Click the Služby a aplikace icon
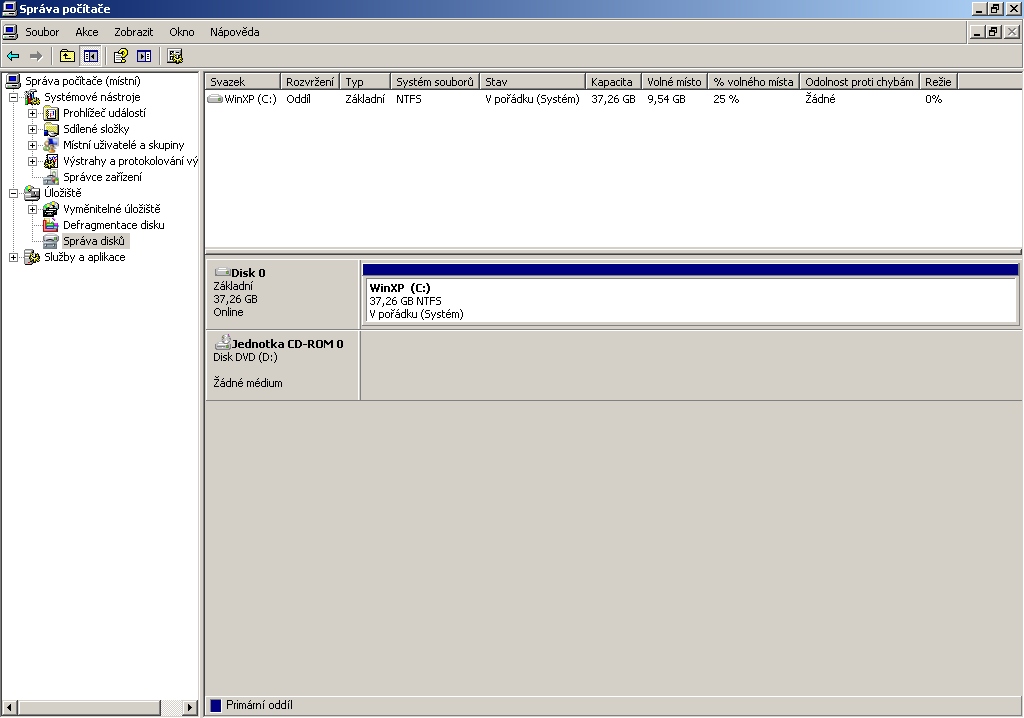The height and width of the screenshot is (718, 1024). pyautogui.click(x=32, y=257)
